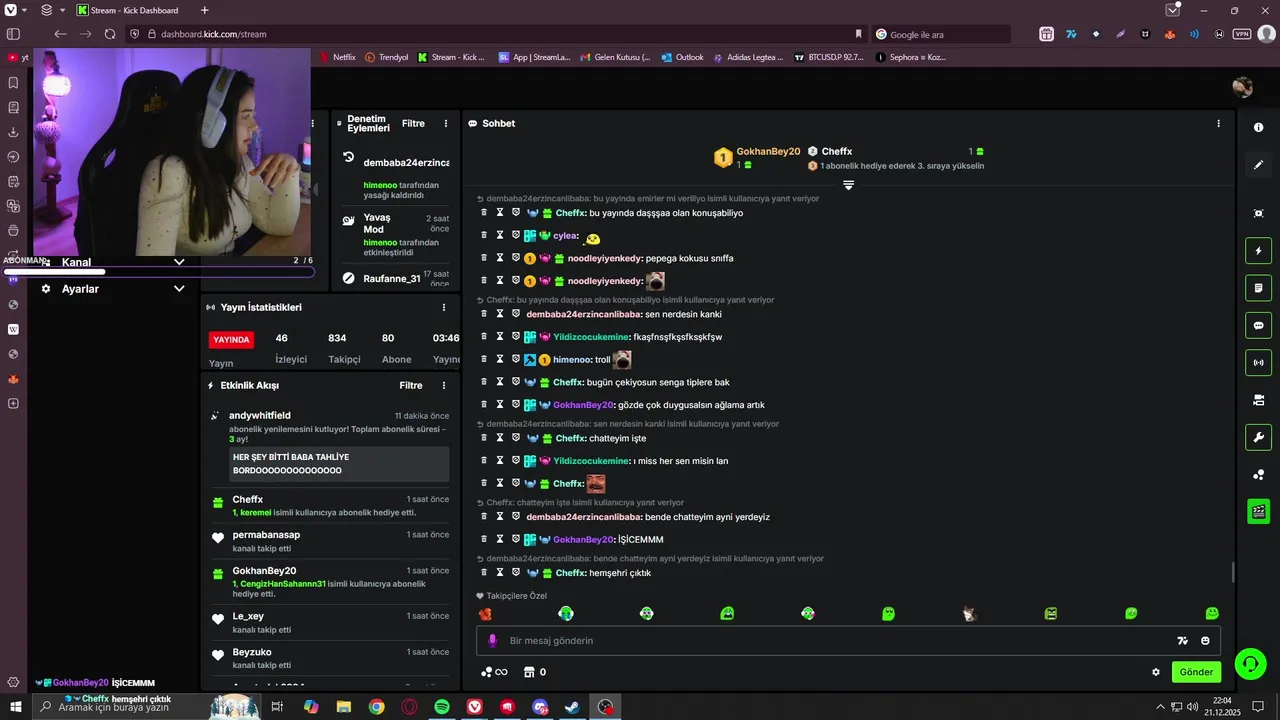Open the green wrench tools icon
Image resolution: width=1280 pixels, height=720 pixels.
(1258, 437)
